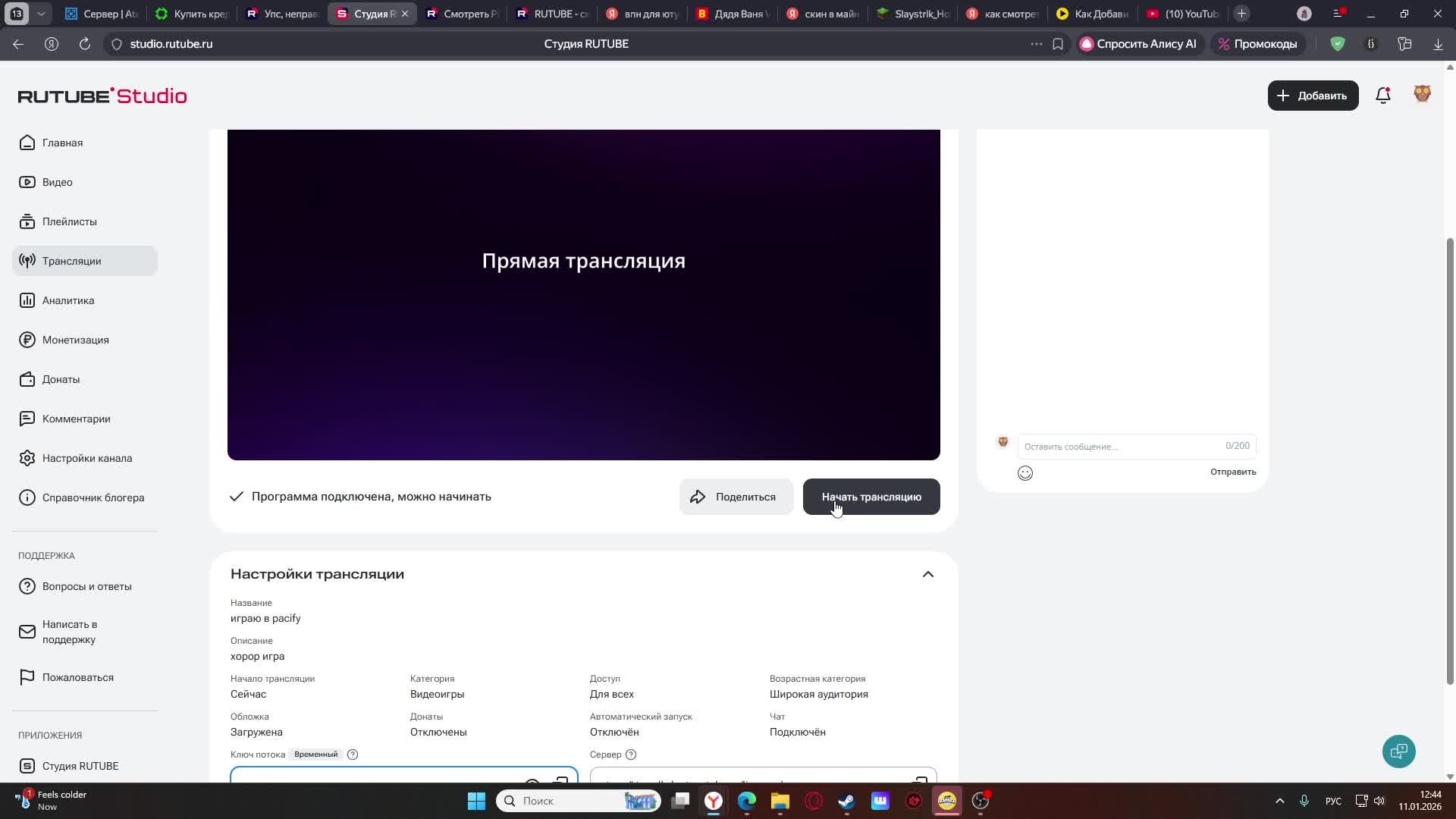Show hidden system tray icons
Viewport: 1456px width, 819px height.
tap(1279, 801)
